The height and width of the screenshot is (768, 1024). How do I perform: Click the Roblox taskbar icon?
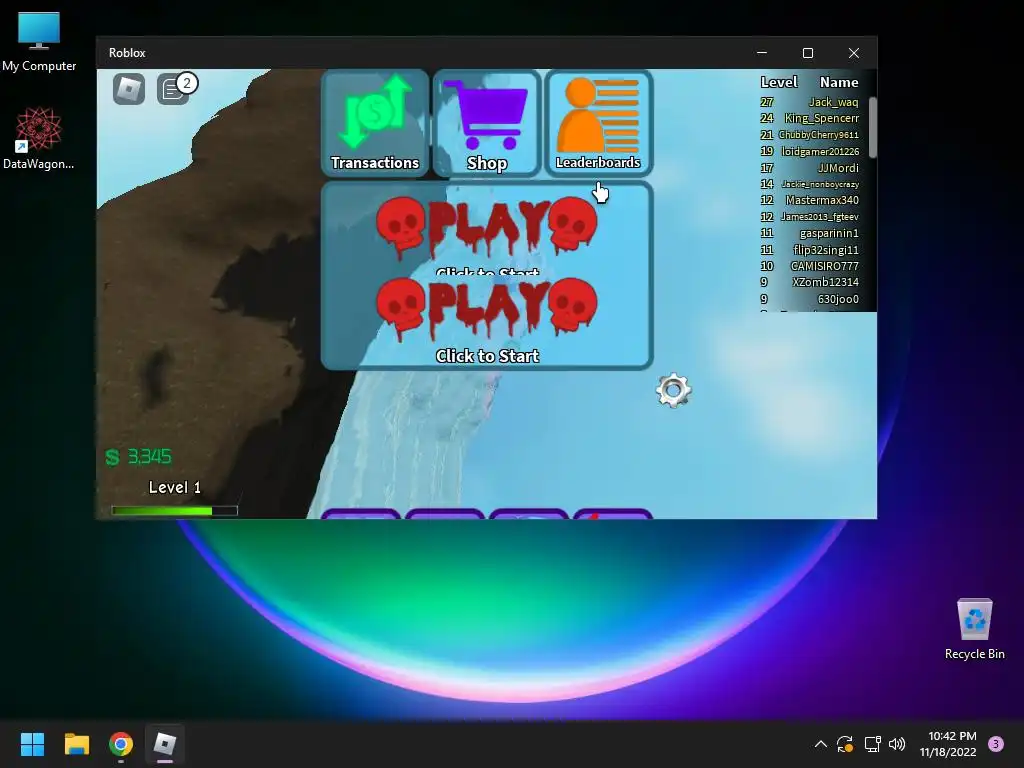165,744
